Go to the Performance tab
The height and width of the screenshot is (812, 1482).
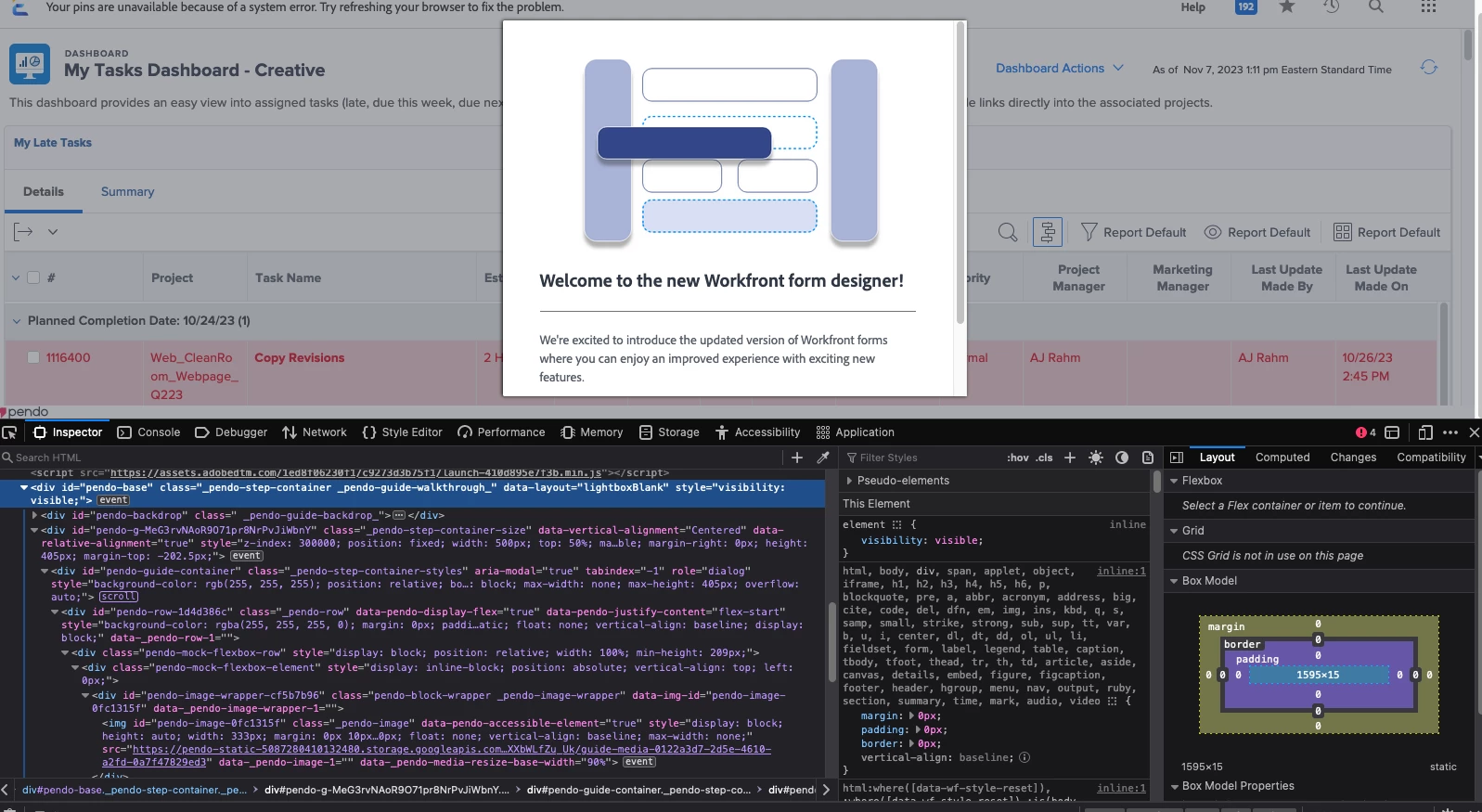click(501, 432)
